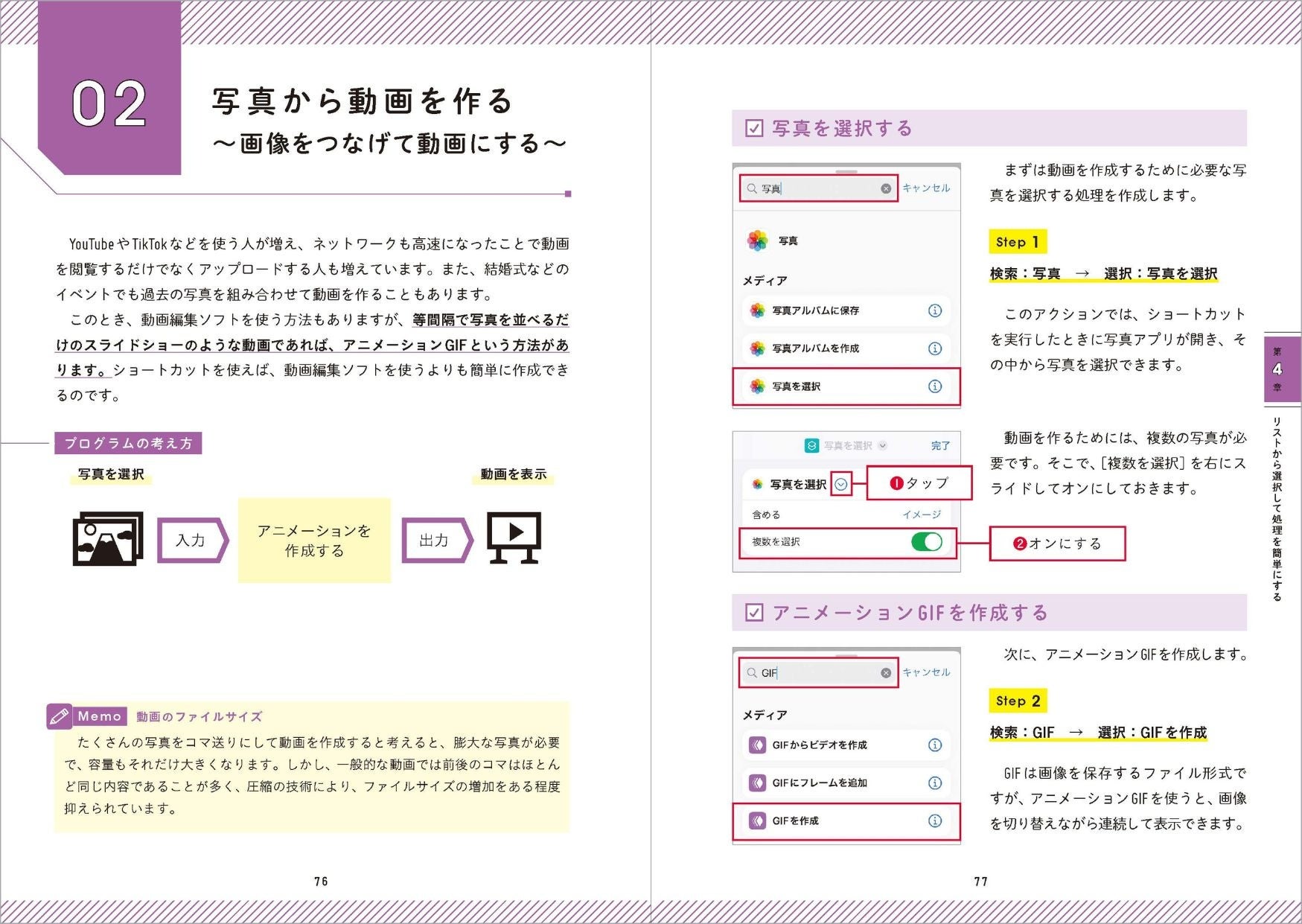The height and width of the screenshot is (924, 1302).
Task: Click the pencil icon beside the Memo label
Action: pos(59,716)
